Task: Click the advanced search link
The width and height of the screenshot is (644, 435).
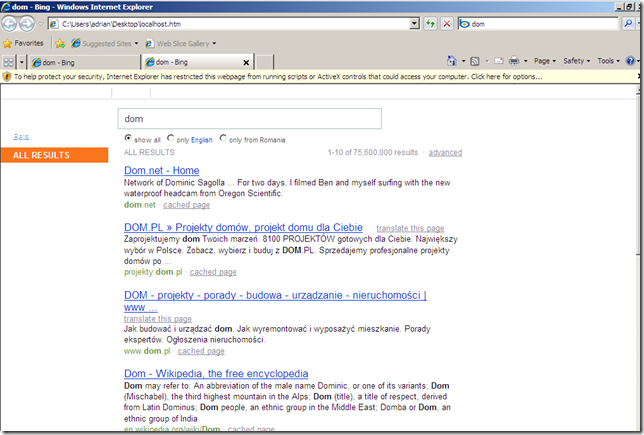Action: (445, 152)
